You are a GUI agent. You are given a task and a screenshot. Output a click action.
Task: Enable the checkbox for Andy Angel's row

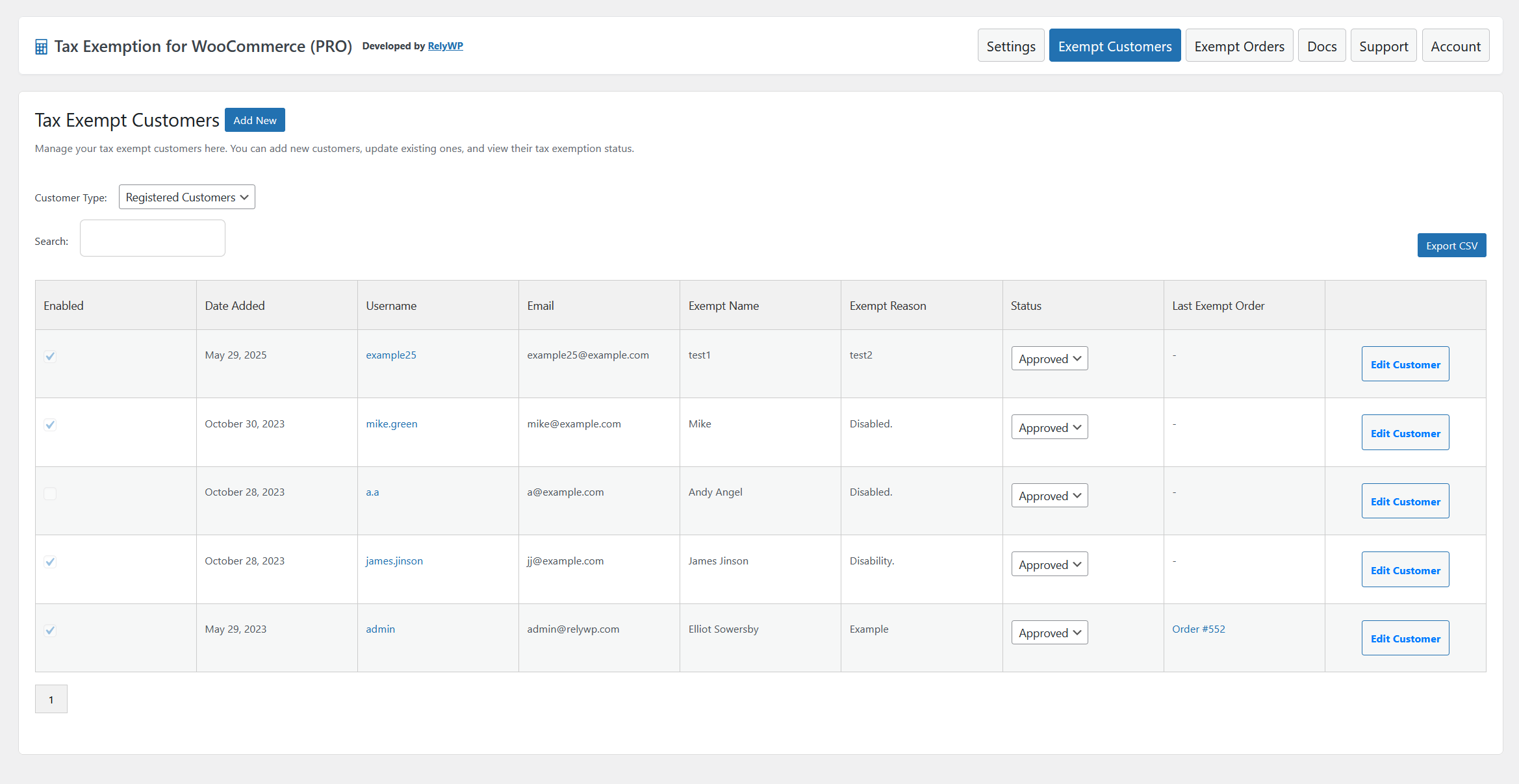[50, 494]
